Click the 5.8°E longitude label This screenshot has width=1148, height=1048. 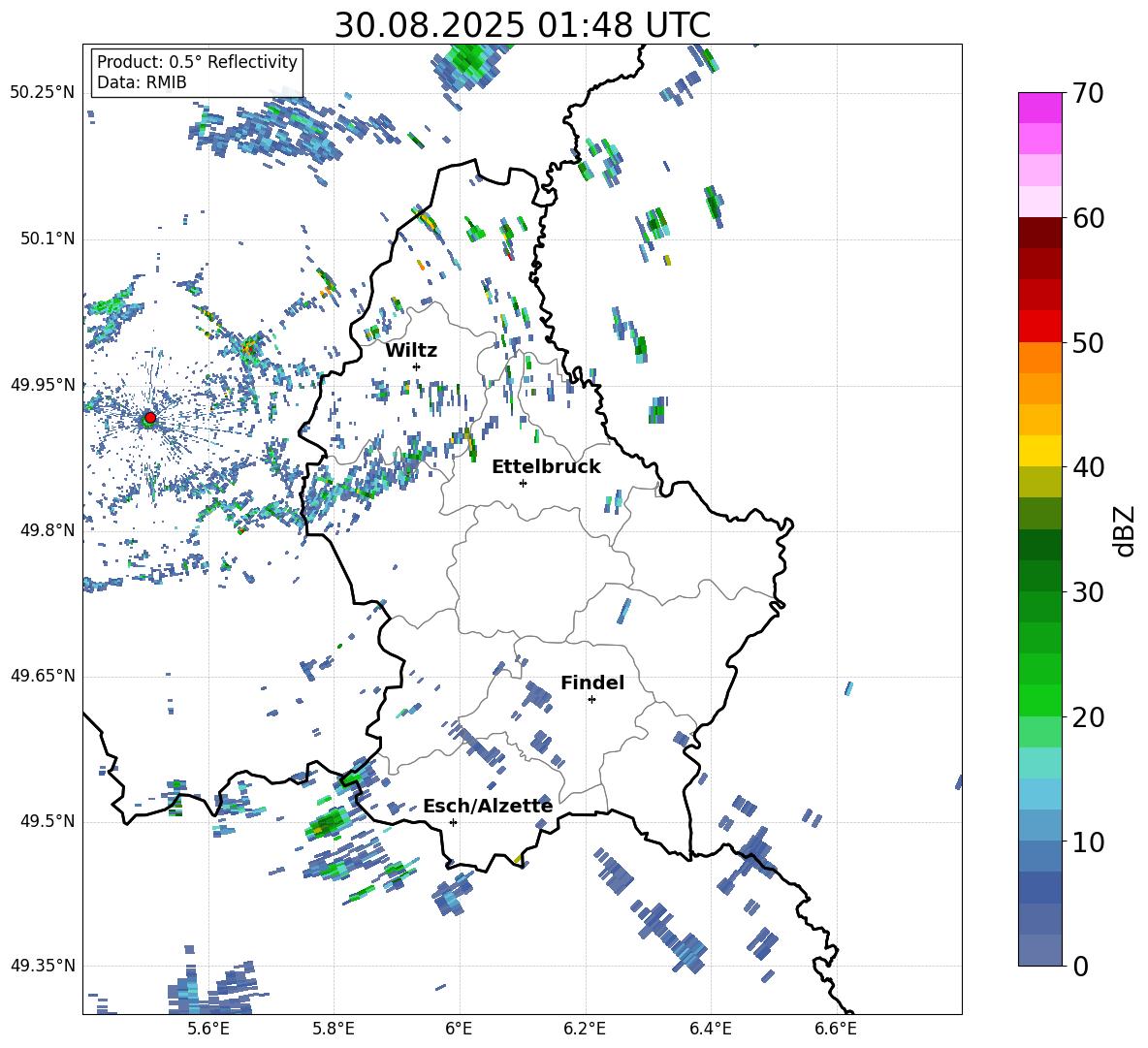tap(334, 1029)
